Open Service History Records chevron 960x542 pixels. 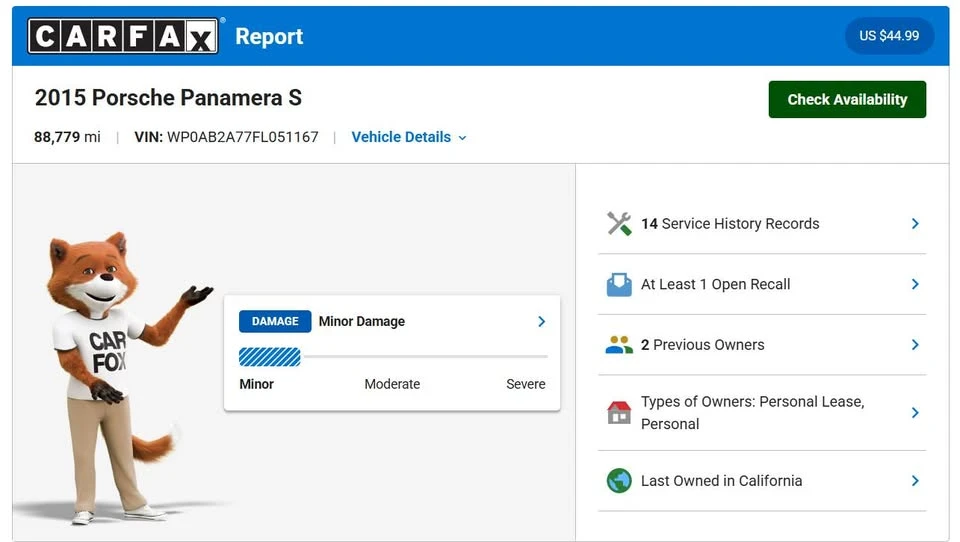click(x=915, y=224)
